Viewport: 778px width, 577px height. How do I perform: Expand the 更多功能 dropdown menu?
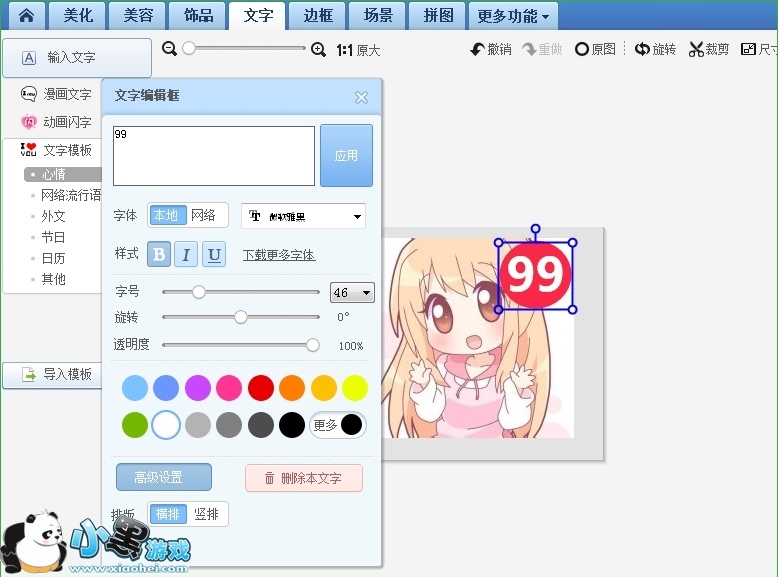513,16
